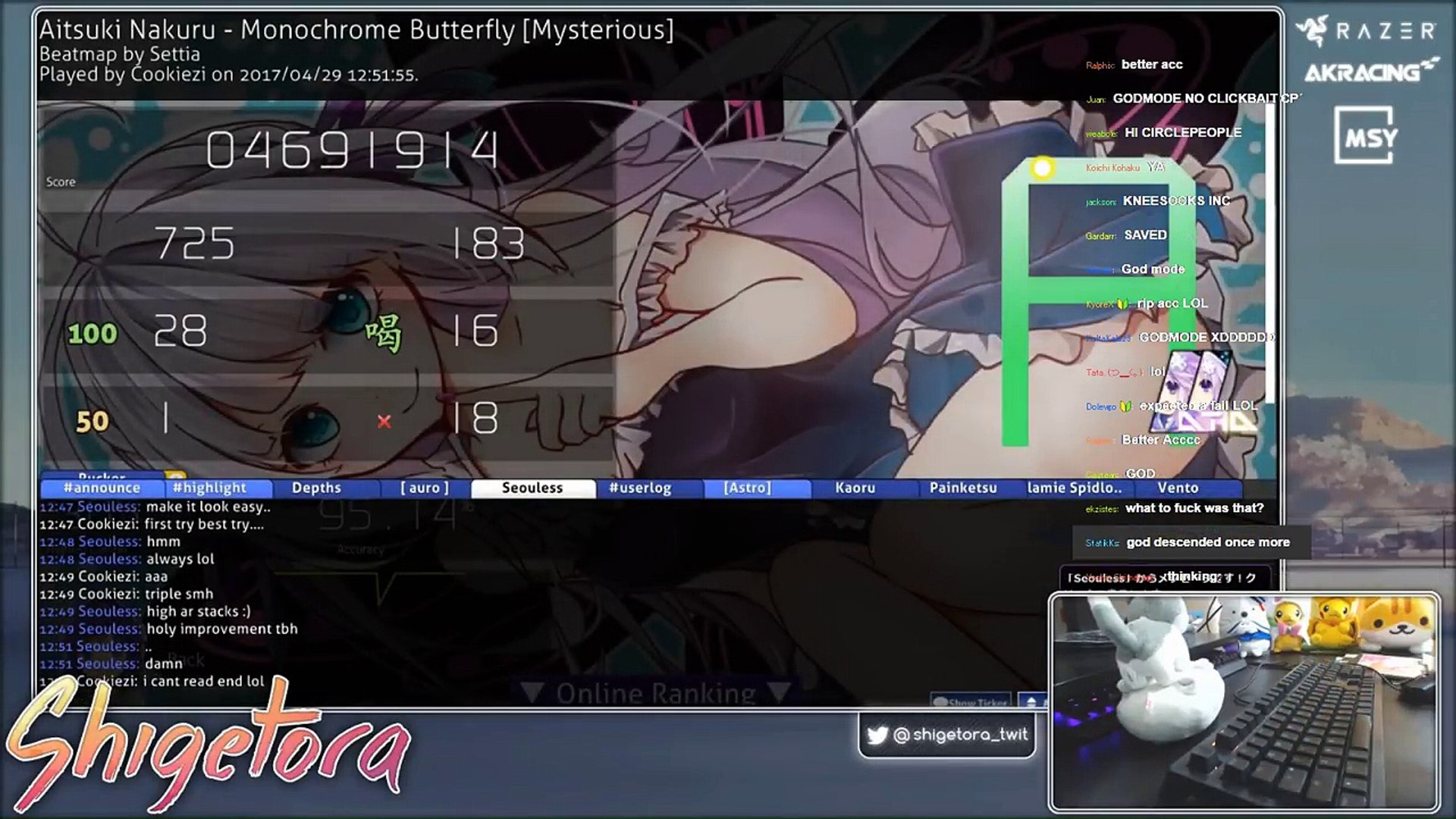Click the Razer logo
This screenshot has width=1456, height=819.
[1365, 31]
